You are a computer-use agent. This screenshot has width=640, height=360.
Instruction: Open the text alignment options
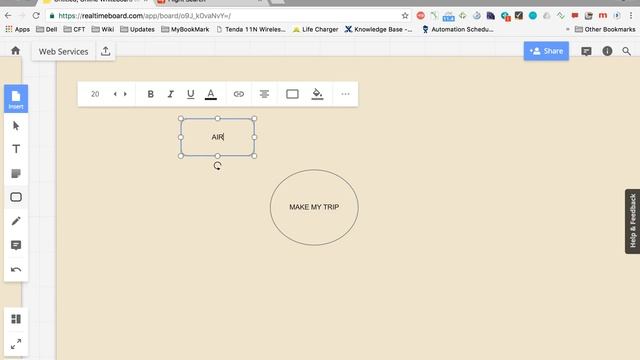tap(264, 94)
